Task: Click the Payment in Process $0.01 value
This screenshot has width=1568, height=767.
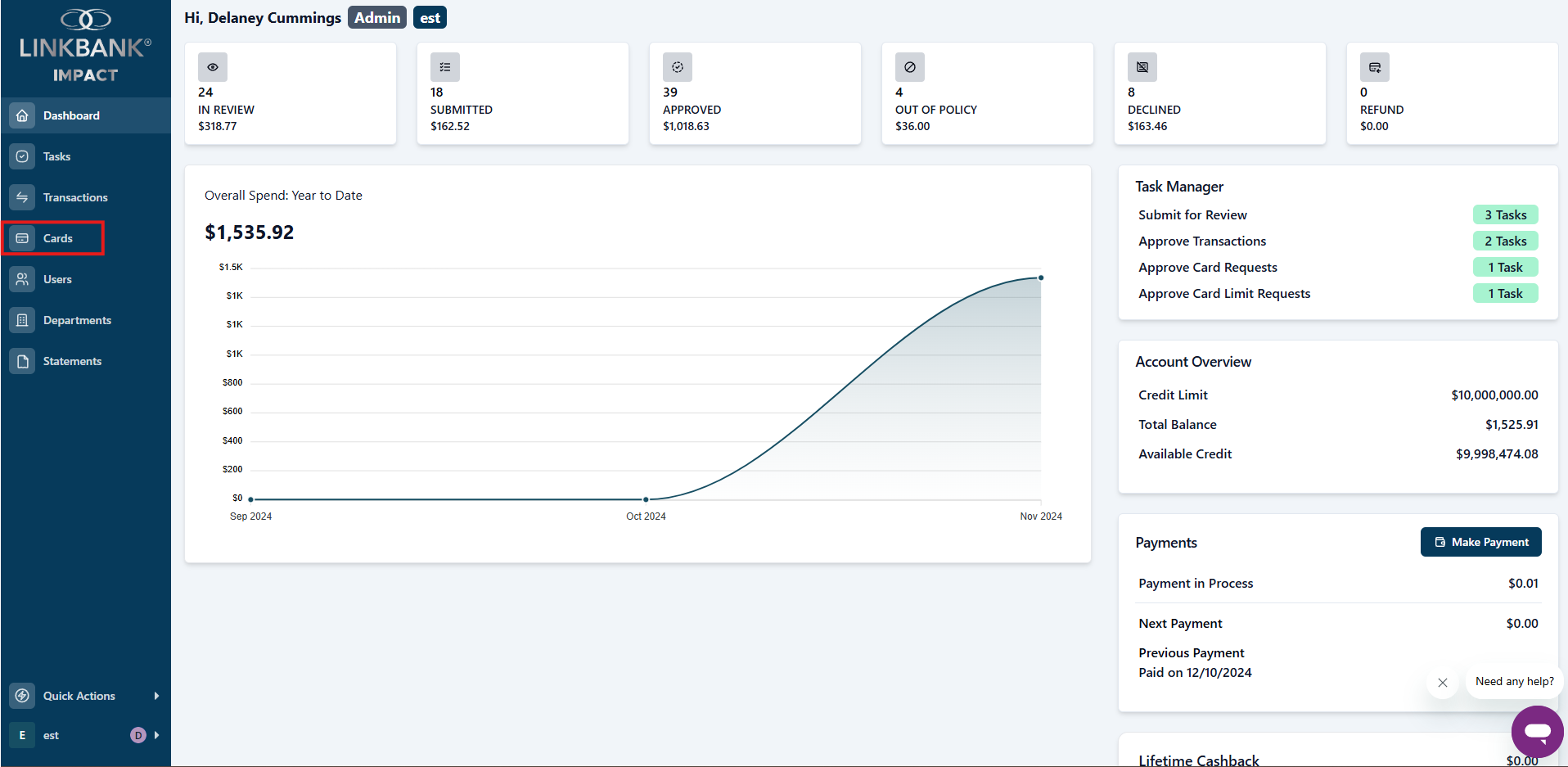Action: pos(1523,583)
